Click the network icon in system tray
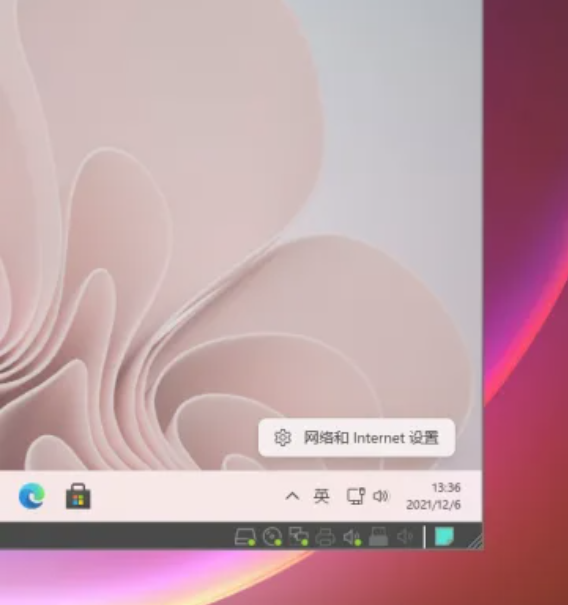568x605 pixels. 356,496
